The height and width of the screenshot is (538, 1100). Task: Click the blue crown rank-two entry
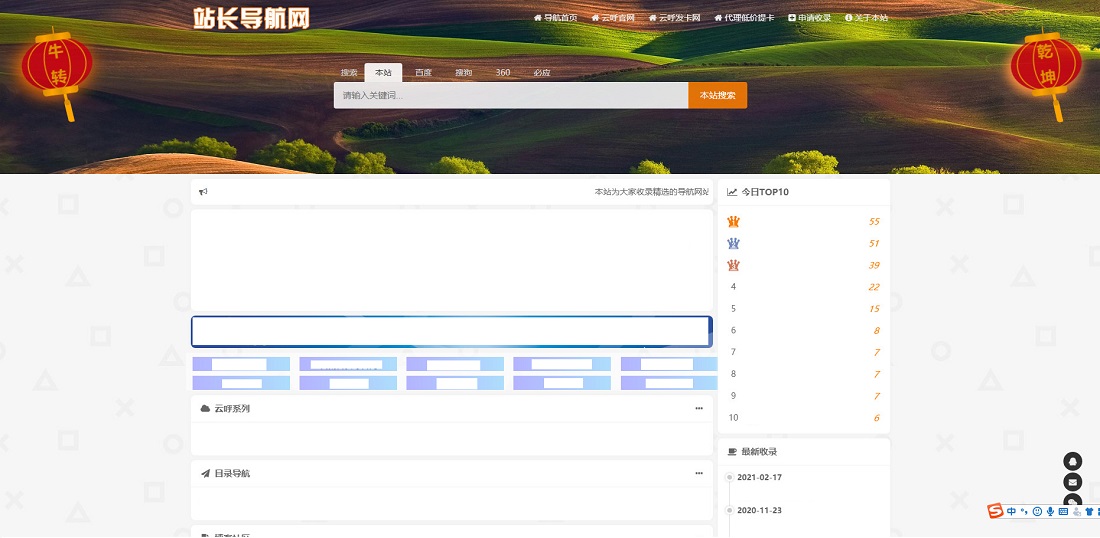tap(733, 243)
